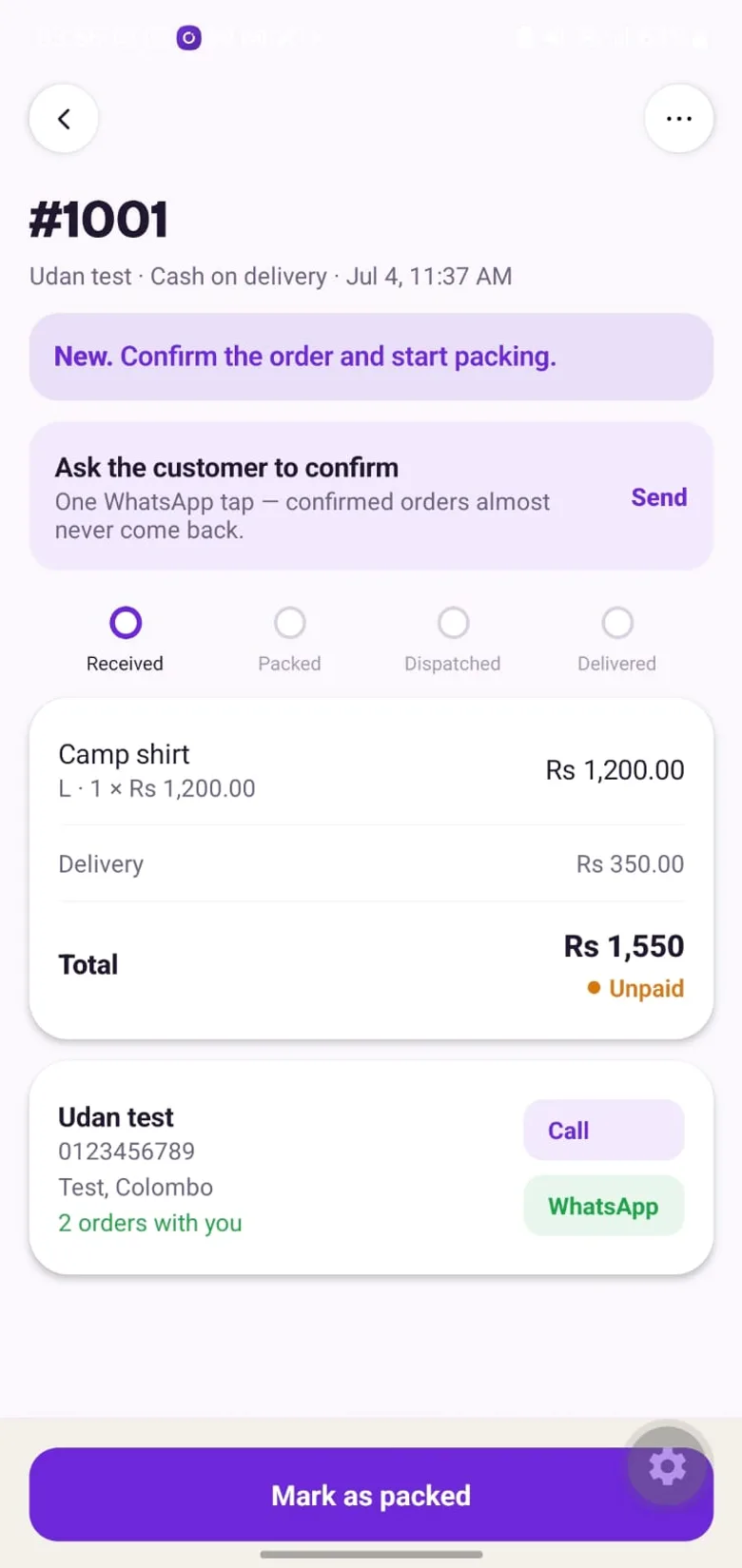Open the 2 orders with you link
The height and width of the screenshot is (1568, 742).
[x=150, y=1223]
